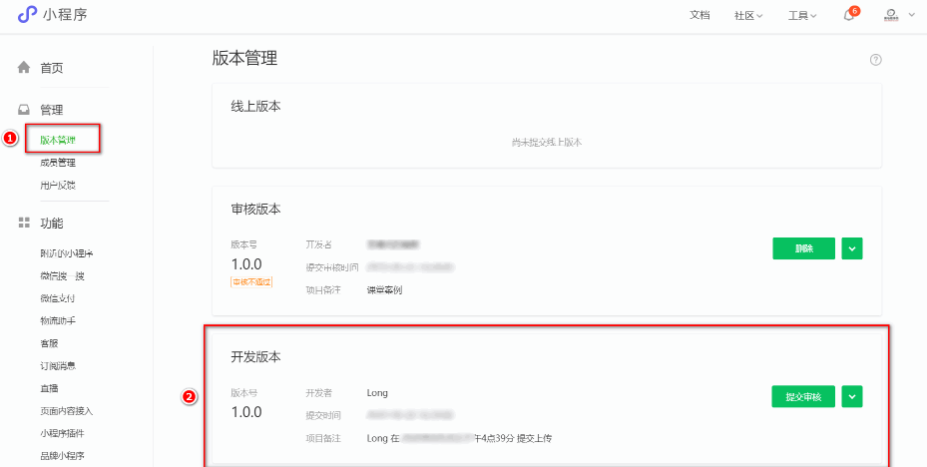Click the 课堂案例 project note

(384, 290)
